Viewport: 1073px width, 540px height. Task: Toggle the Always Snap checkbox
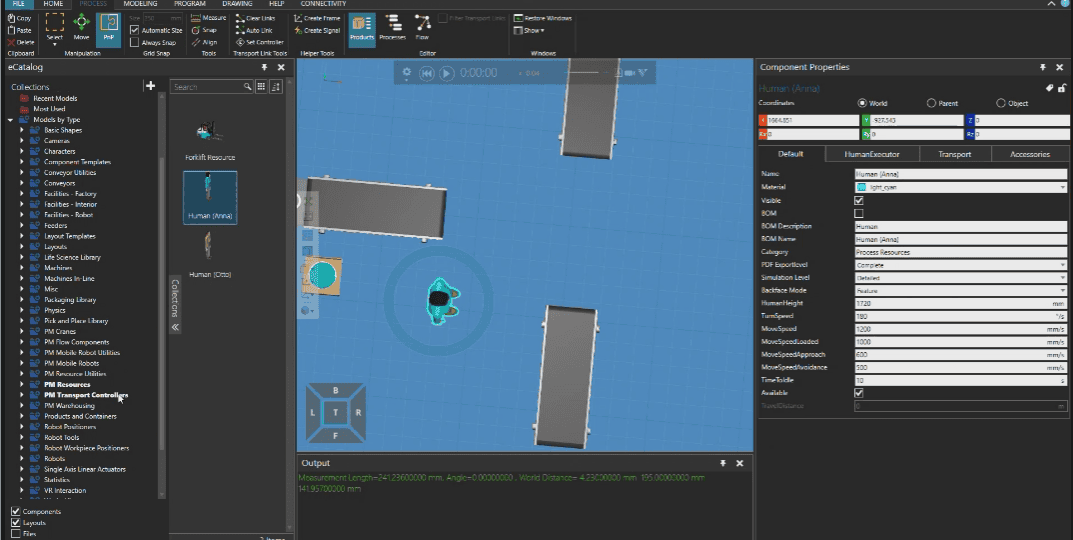135,42
